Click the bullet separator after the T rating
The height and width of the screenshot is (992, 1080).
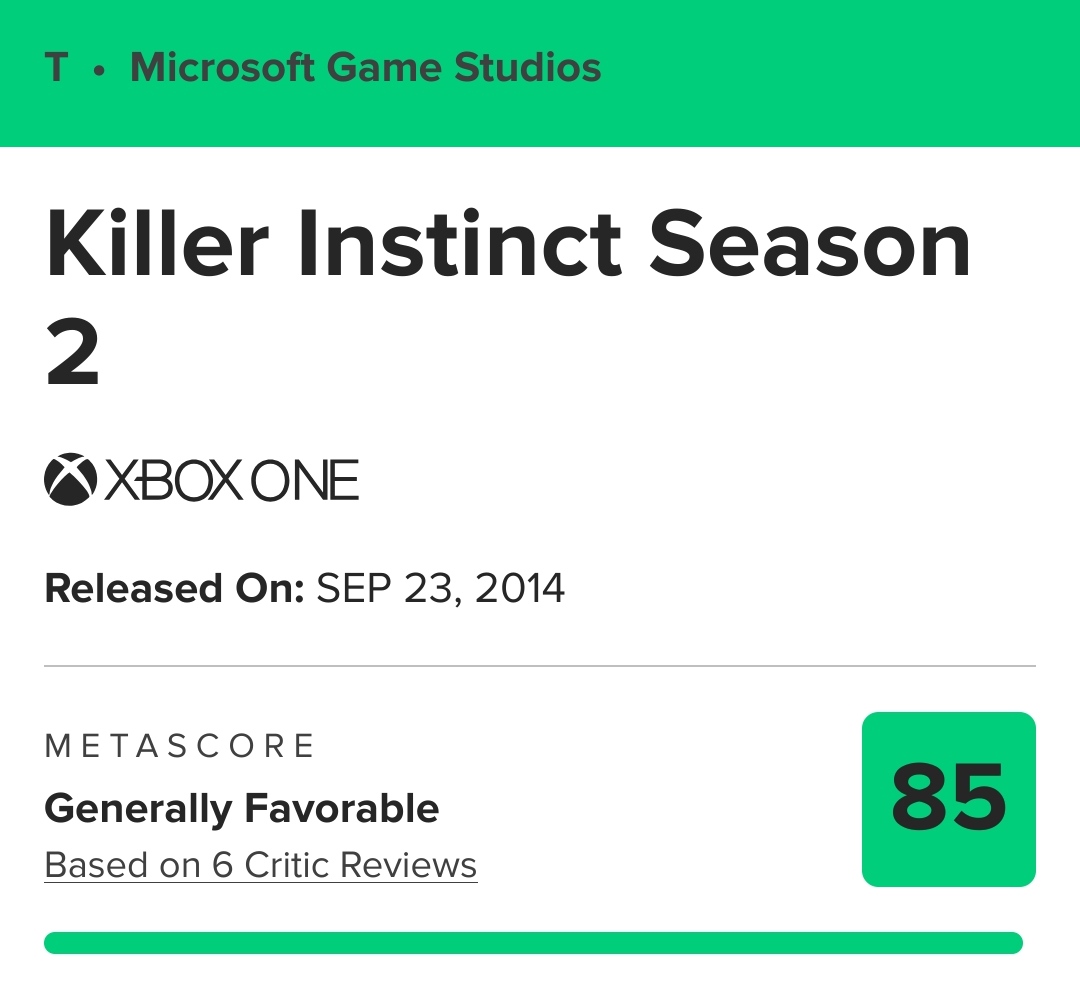[99, 70]
